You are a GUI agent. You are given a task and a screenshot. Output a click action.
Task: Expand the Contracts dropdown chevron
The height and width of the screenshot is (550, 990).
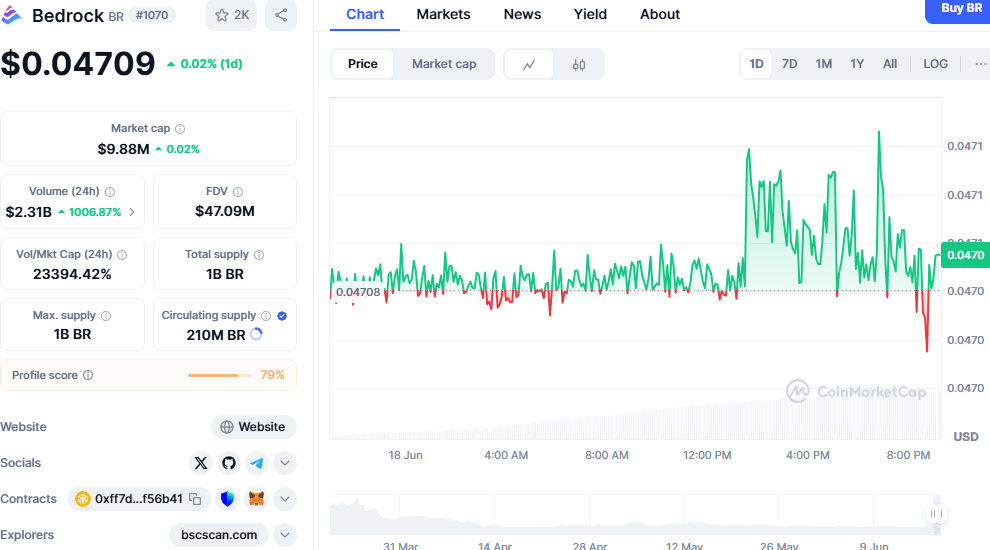coord(285,499)
